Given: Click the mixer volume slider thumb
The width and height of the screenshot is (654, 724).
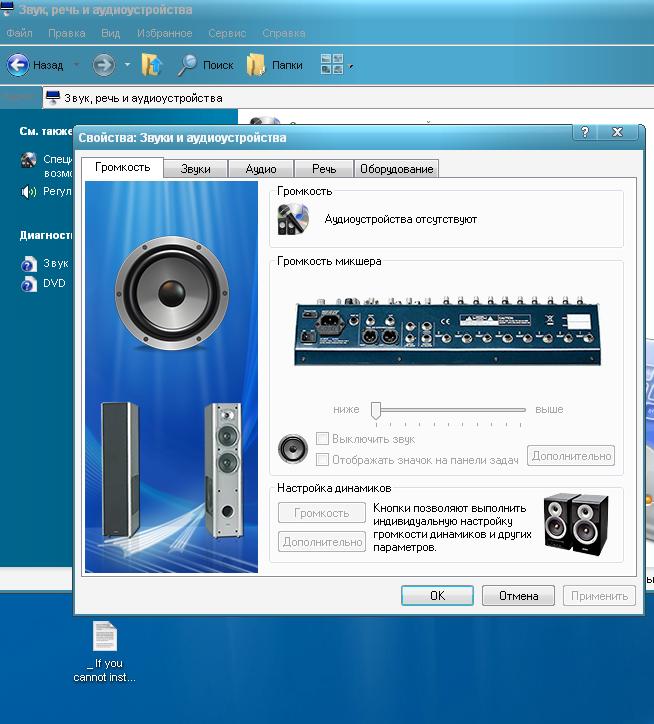Looking at the screenshot, I should click(376, 410).
